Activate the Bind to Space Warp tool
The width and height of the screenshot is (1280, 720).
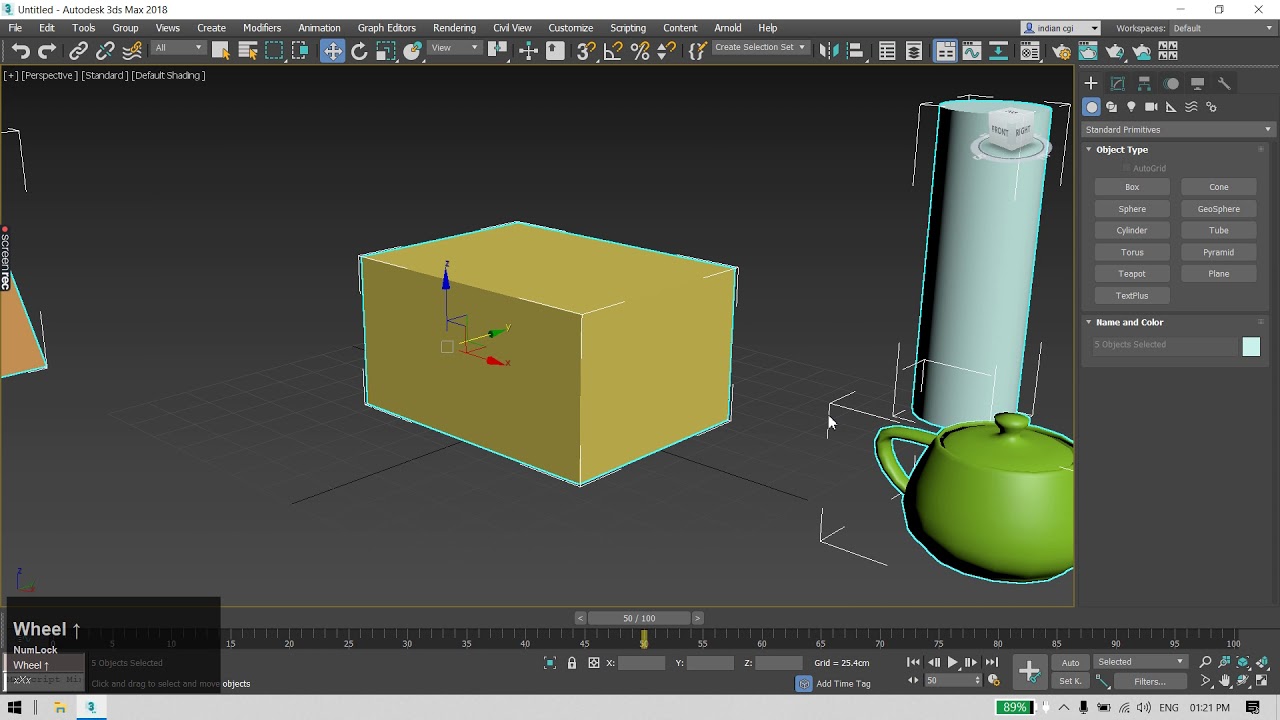(x=131, y=51)
